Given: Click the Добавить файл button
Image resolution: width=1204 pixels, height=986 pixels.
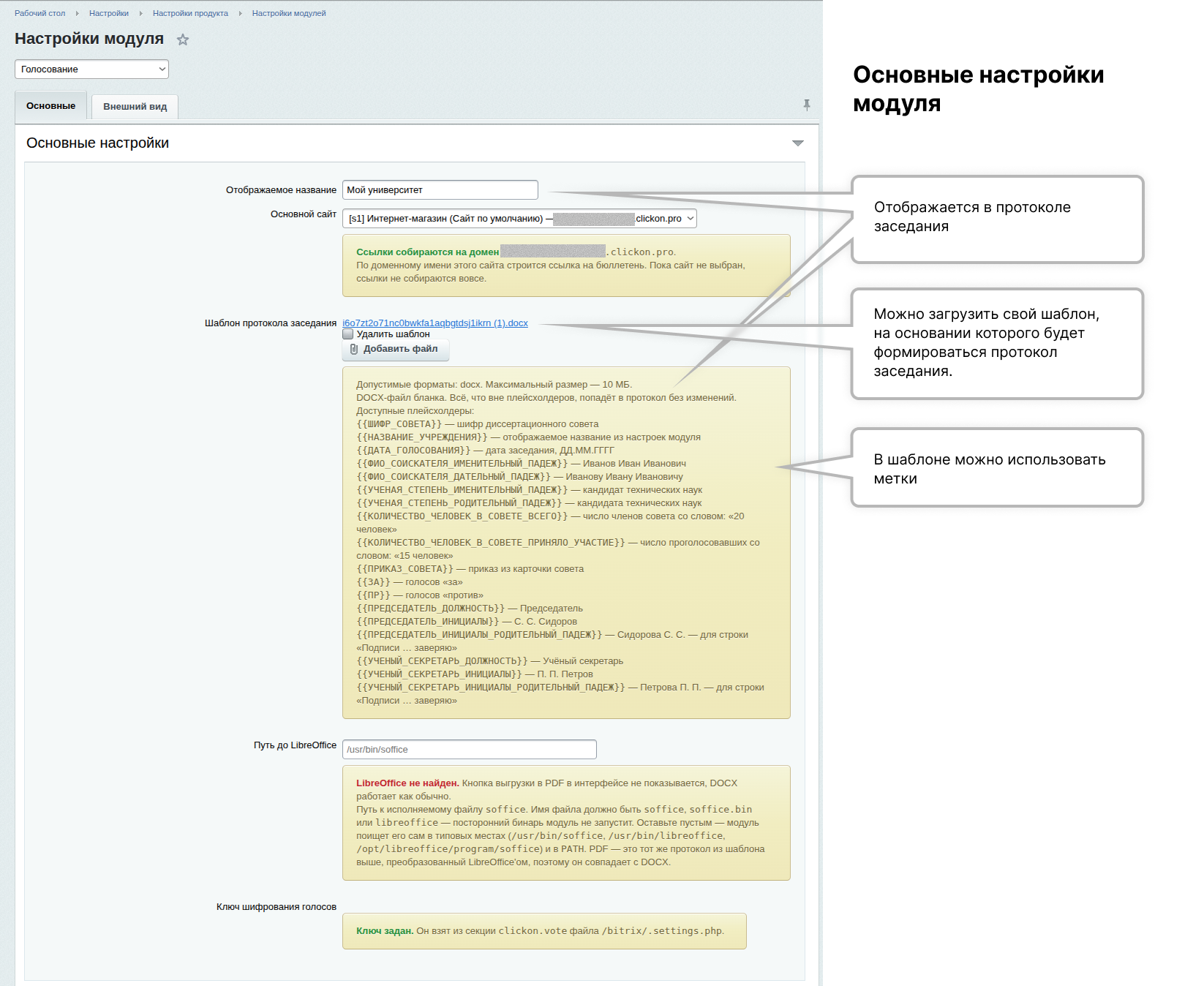Looking at the screenshot, I should point(396,350).
